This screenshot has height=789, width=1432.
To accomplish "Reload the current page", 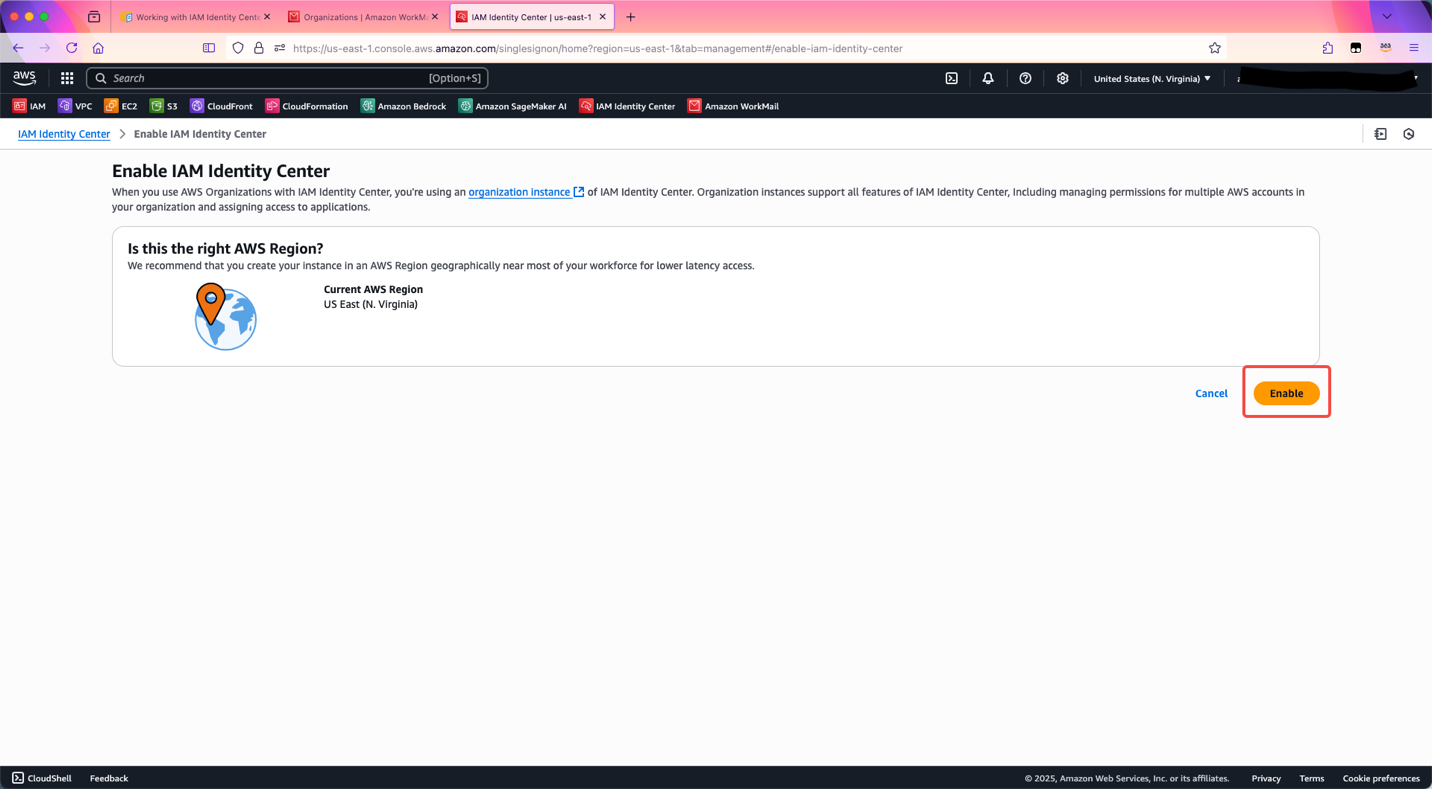I will tap(72, 48).
